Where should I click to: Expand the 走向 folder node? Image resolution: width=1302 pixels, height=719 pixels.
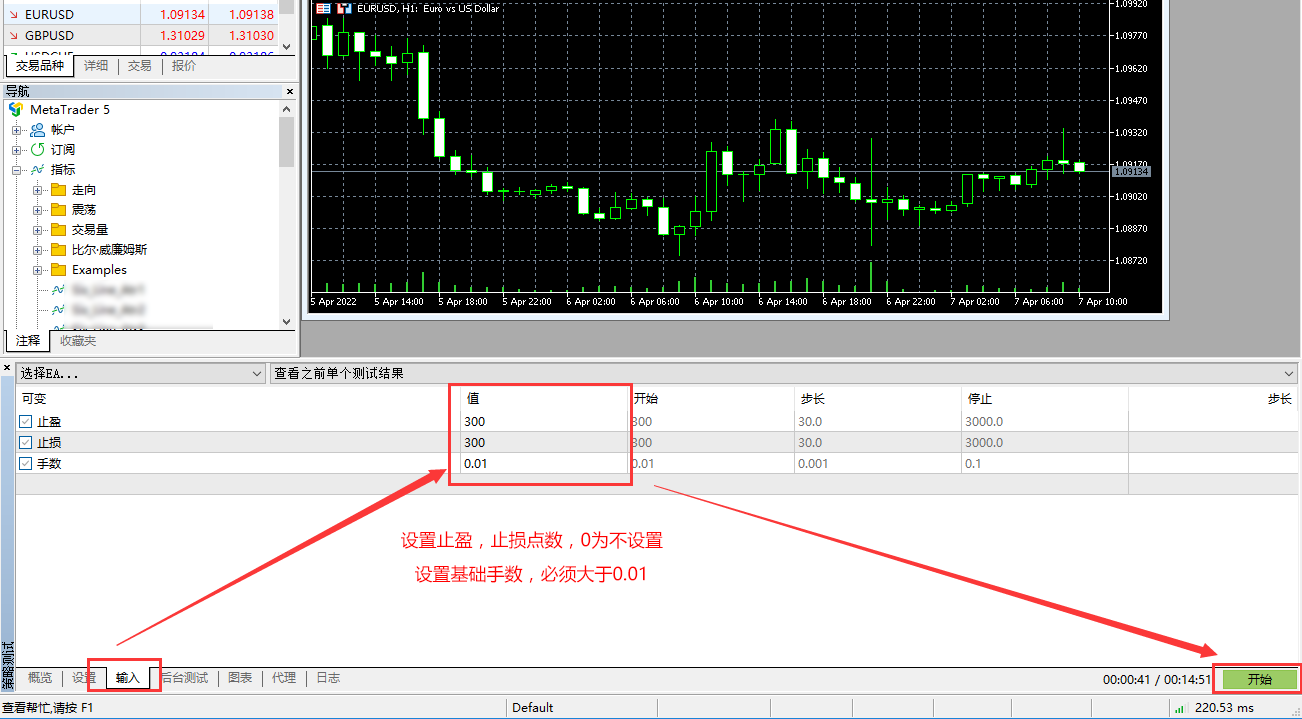point(37,189)
